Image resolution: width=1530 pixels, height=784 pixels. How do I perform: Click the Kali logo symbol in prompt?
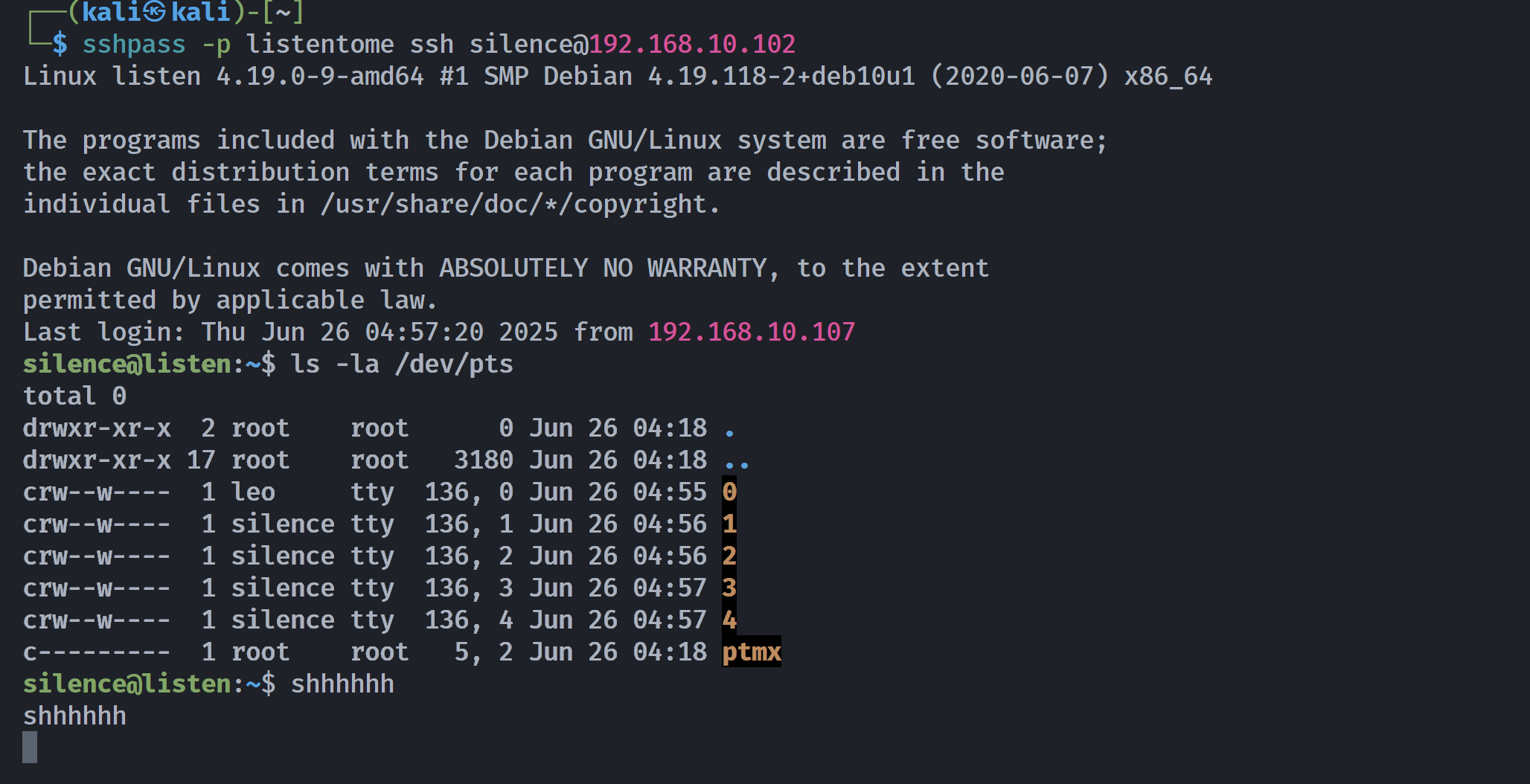point(154,11)
